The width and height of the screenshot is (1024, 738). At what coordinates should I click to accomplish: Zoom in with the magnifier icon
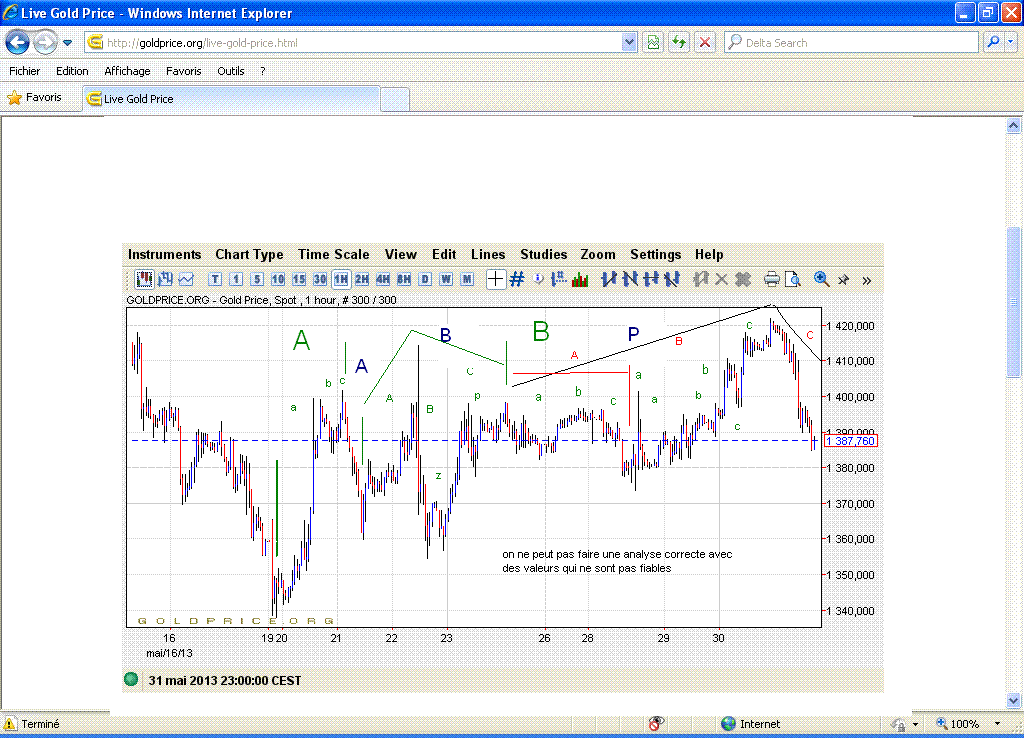(822, 280)
